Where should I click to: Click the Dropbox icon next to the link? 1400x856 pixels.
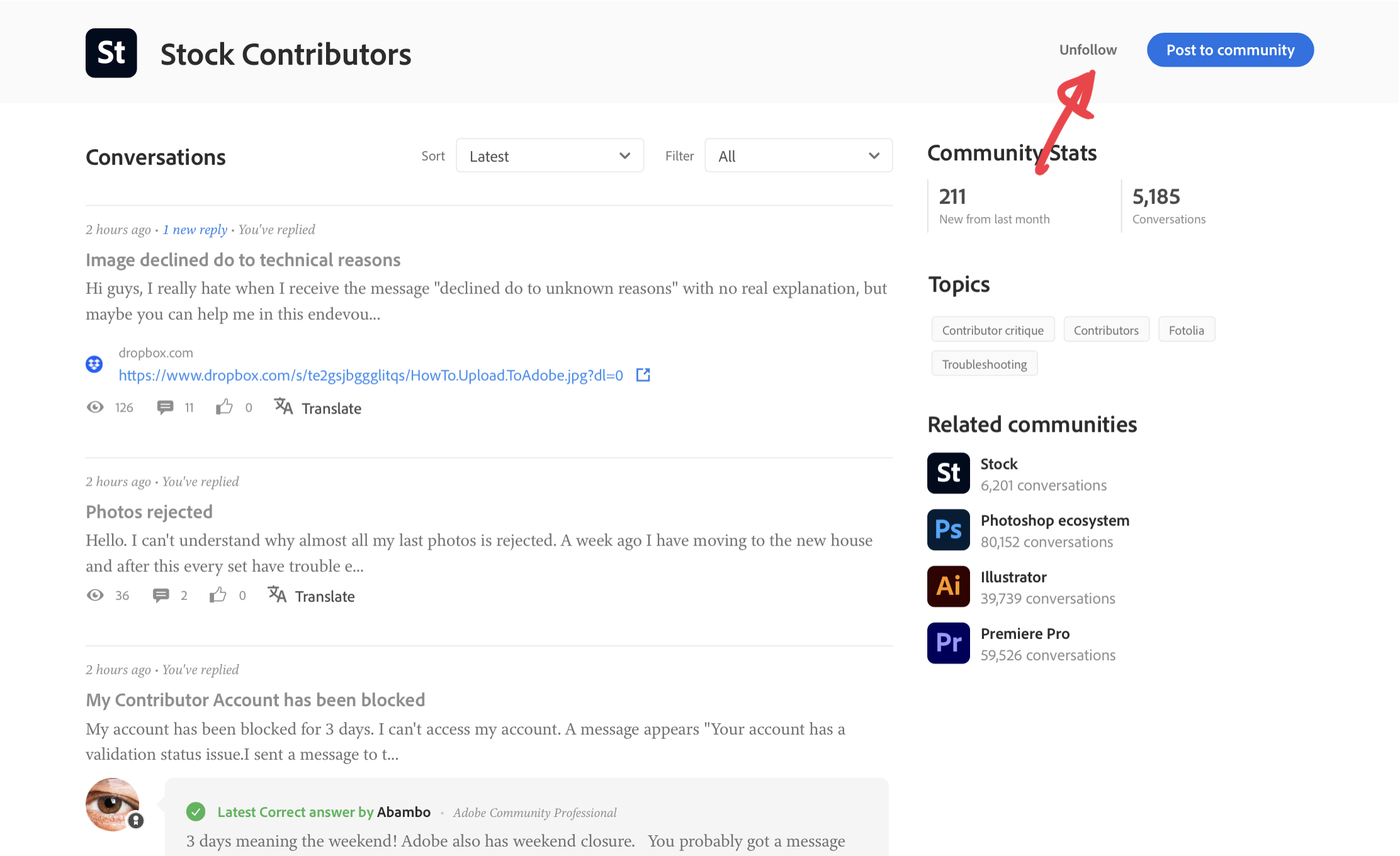point(94,364)
